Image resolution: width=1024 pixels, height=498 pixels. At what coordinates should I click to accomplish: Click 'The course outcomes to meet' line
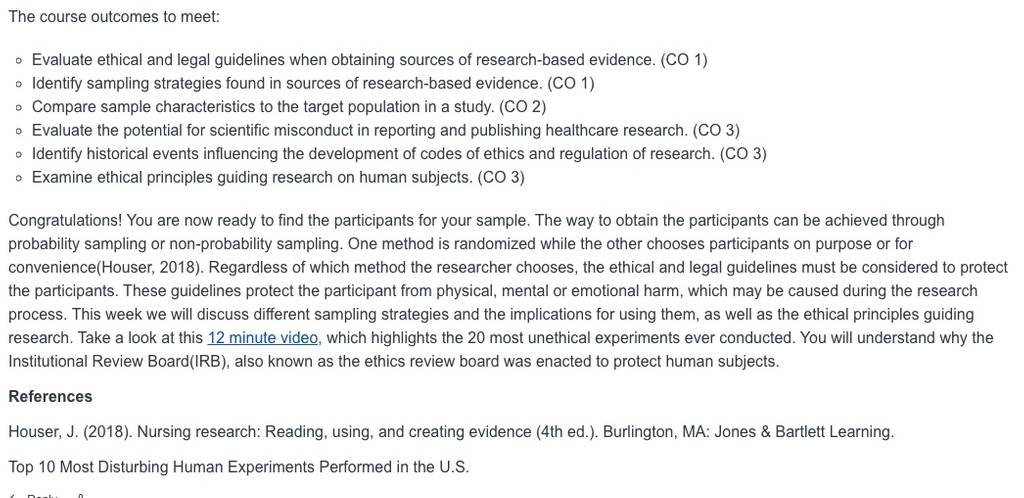click(x=114, y=17)
